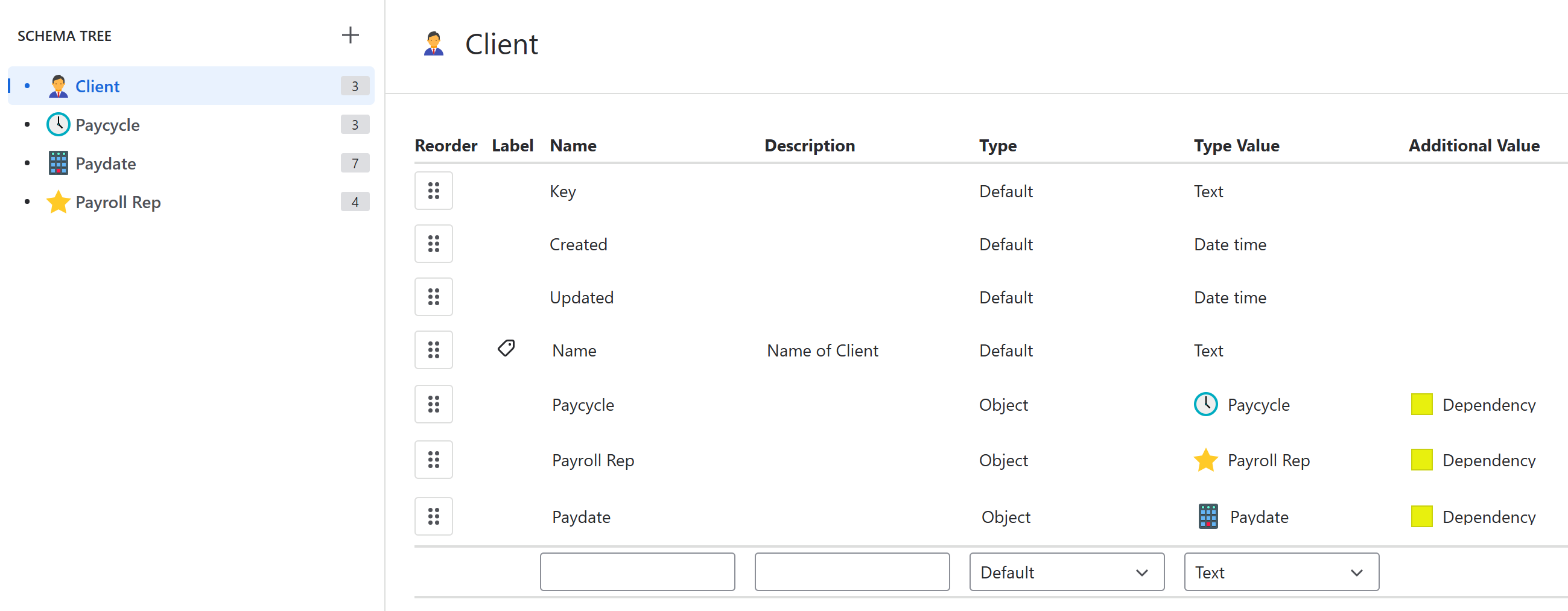This screenshot has width=1568, height=611.
Task: Click reorder handle for Updated row
Action: pos(433,297)
